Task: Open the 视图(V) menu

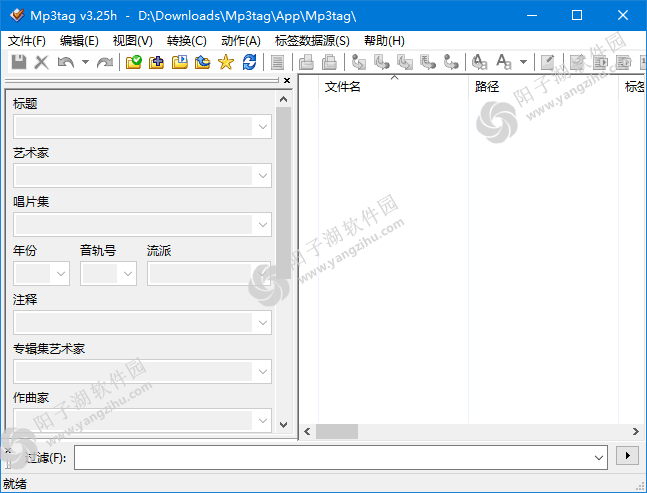Action: (x=132, y=41)
